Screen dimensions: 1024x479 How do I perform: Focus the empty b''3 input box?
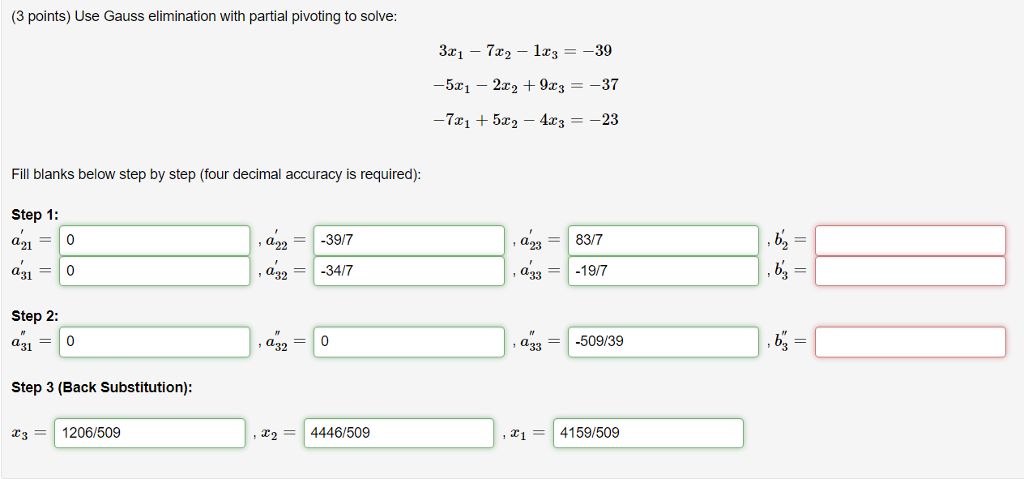click(910, 342)
